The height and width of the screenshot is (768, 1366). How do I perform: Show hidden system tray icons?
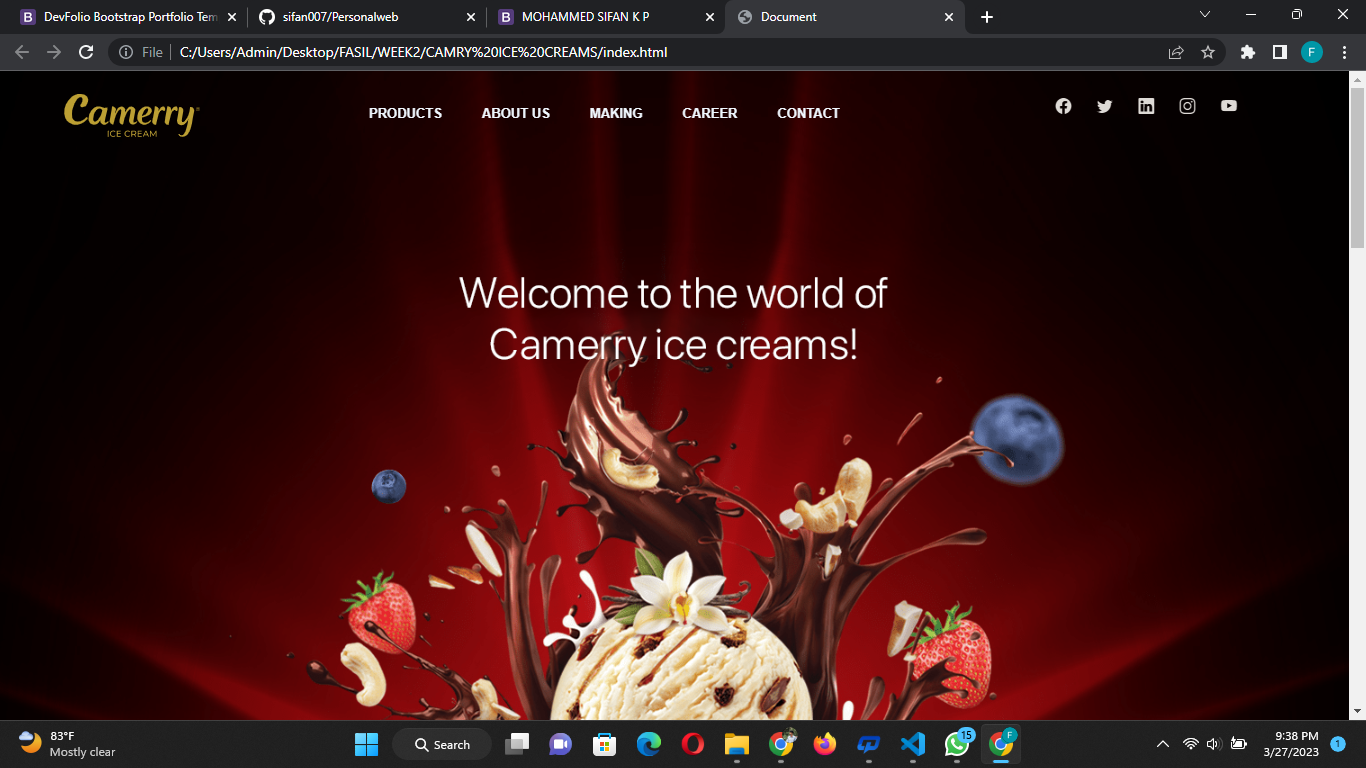pos(1162,744)
